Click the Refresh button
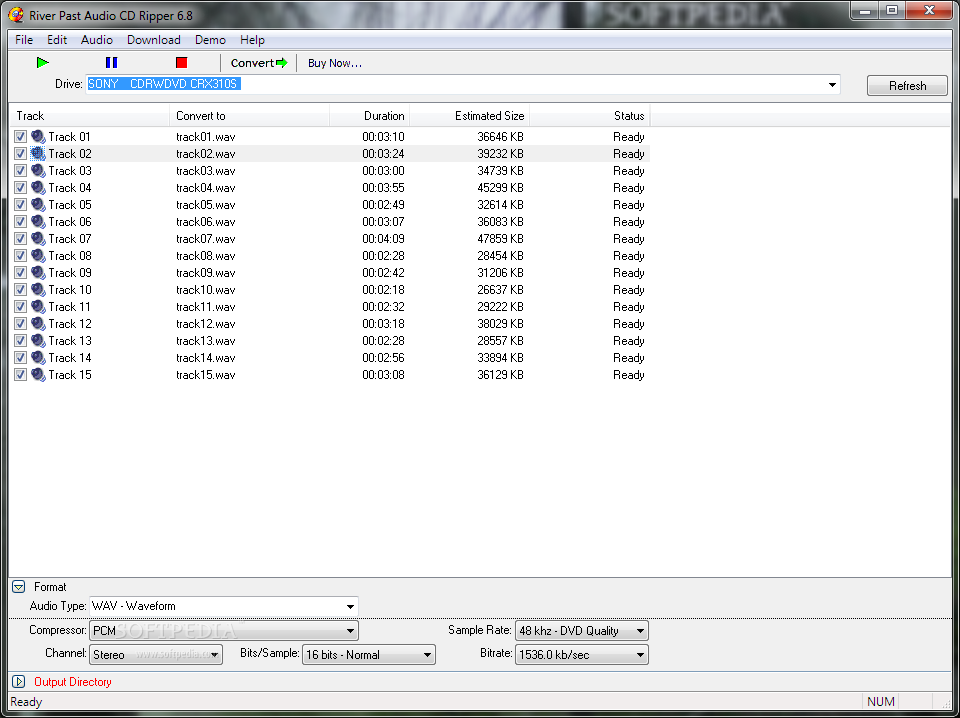Image resolution: width=960 pixels, height=718 pixels. [907, 86]
